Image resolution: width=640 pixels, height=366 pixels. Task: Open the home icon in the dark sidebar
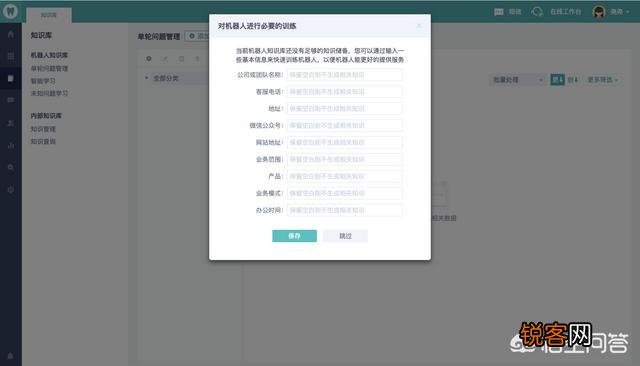coord(11,34)
